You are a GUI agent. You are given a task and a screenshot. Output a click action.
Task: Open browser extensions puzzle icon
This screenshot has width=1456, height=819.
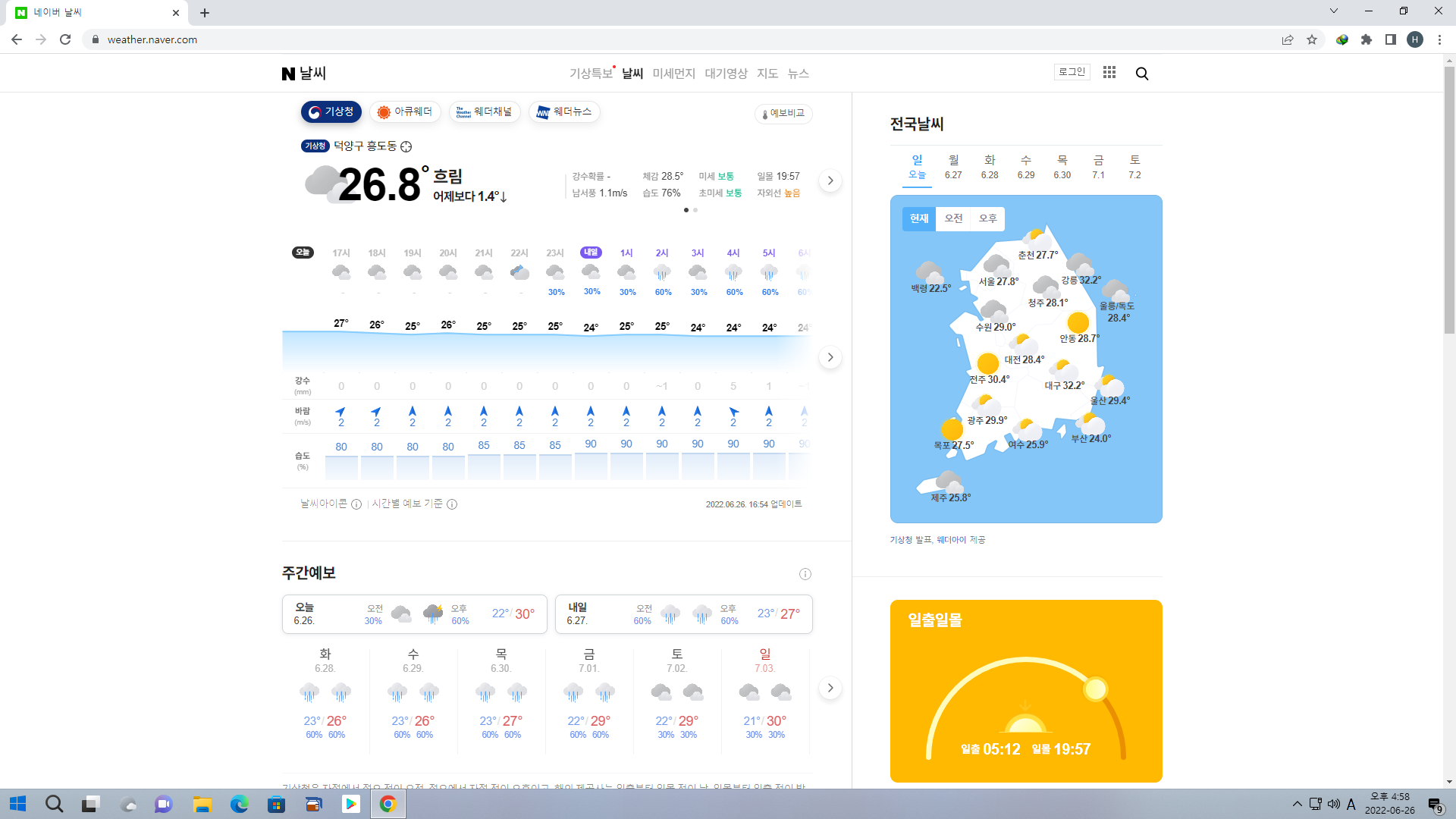coord(1367,39)
